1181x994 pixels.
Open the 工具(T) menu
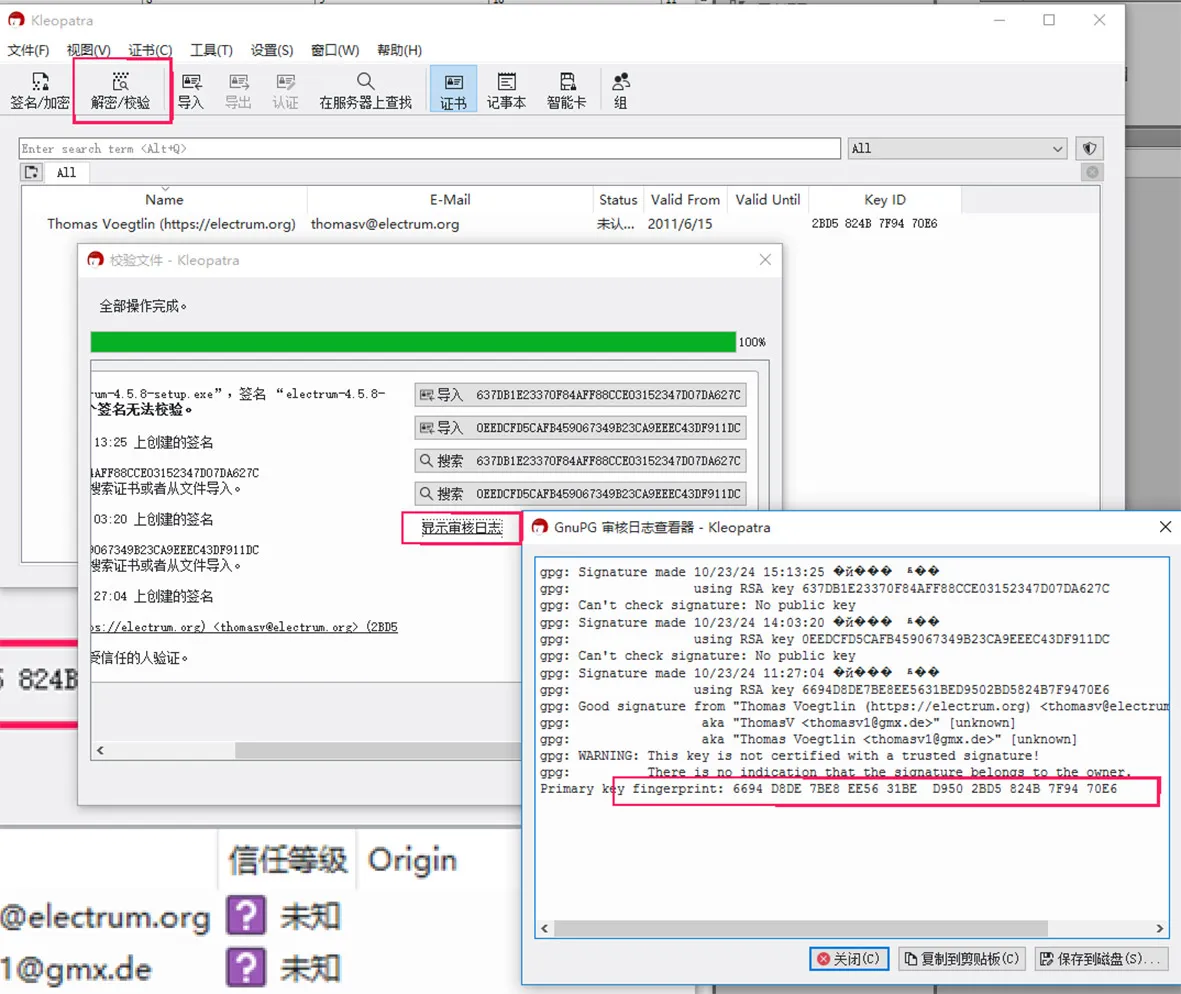click(211, 50)
